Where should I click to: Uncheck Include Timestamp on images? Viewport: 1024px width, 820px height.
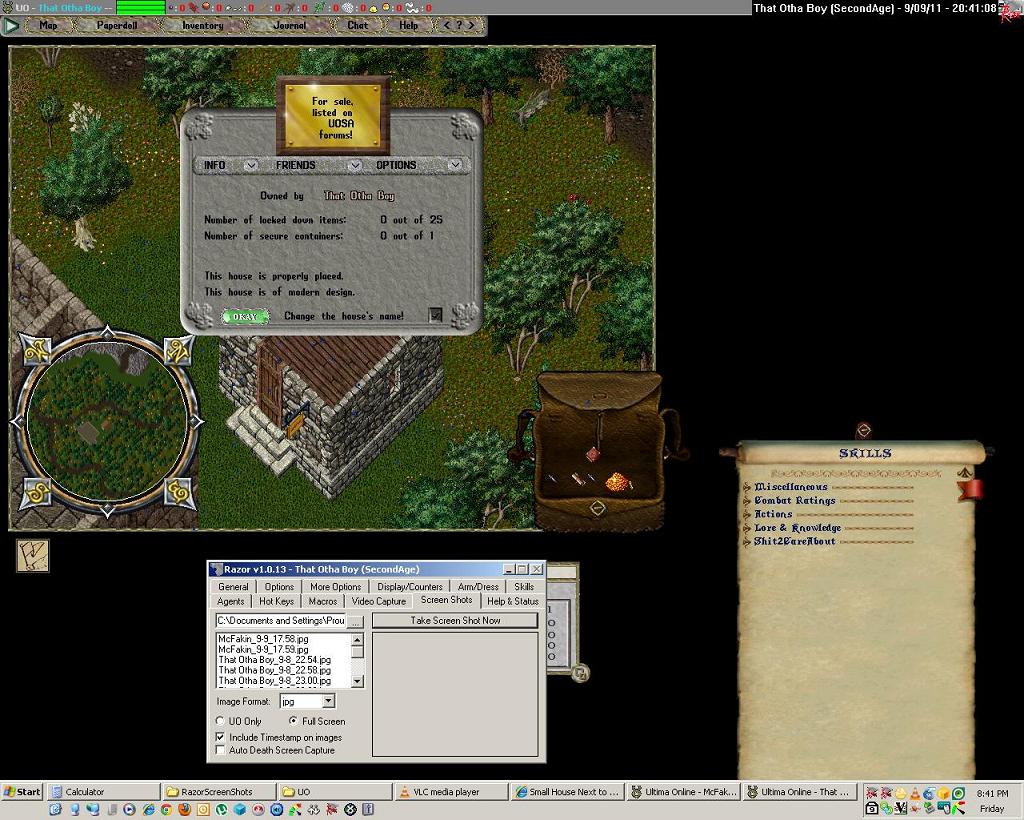(x=221, y=737)
